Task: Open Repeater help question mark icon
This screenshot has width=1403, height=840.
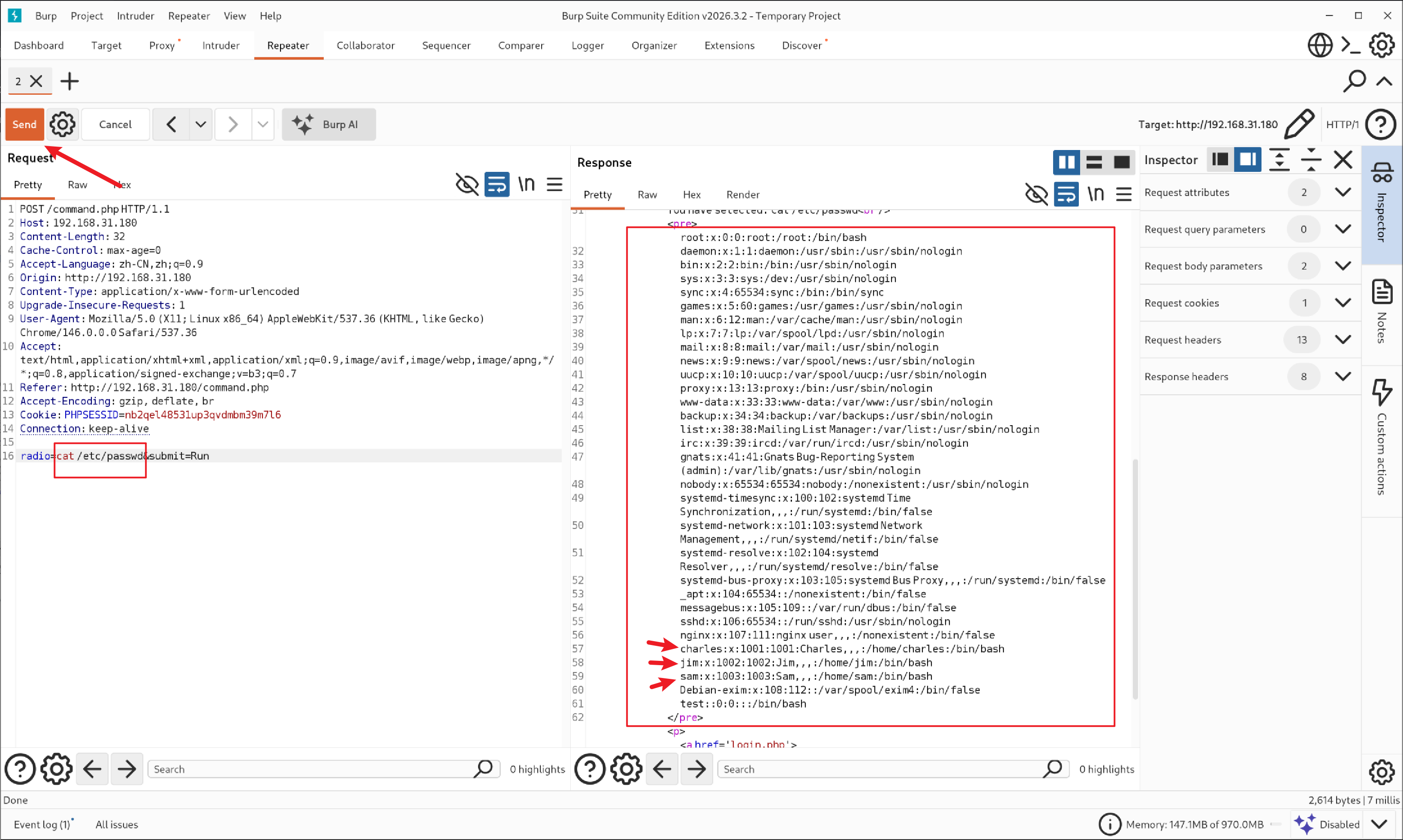Action: (1381, 124)
